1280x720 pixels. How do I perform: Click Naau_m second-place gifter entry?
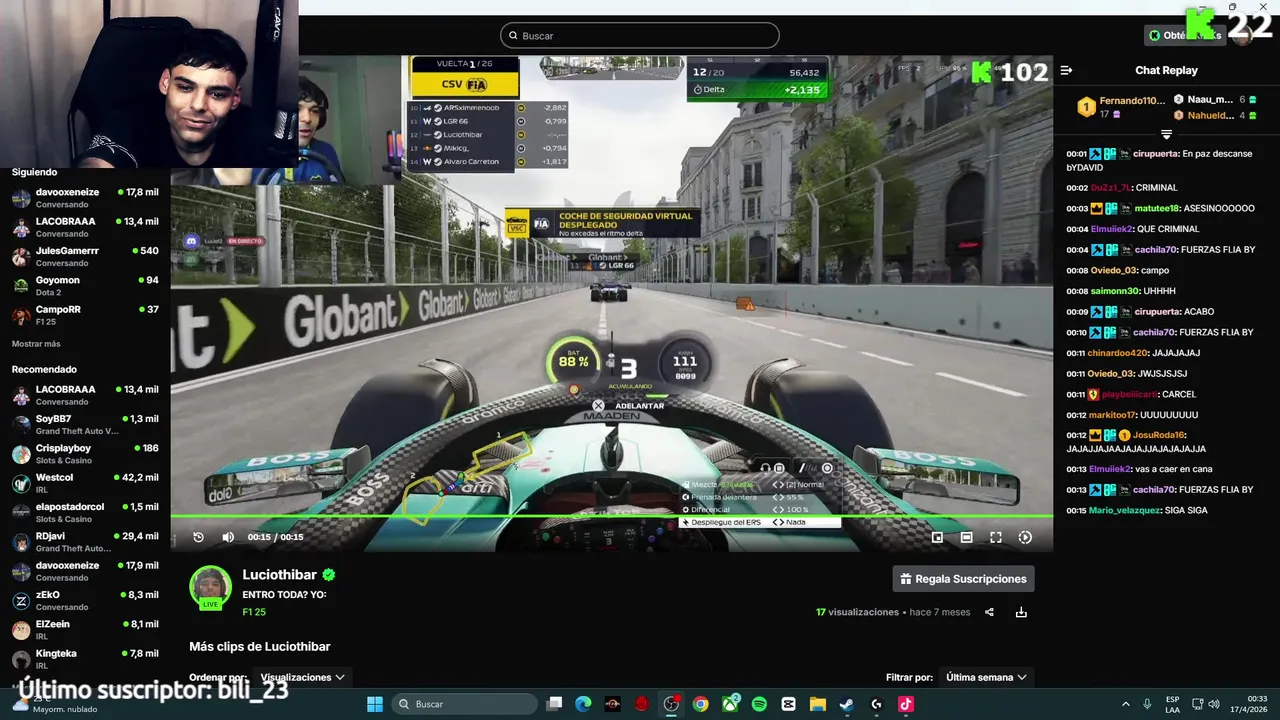(1215, 100)
